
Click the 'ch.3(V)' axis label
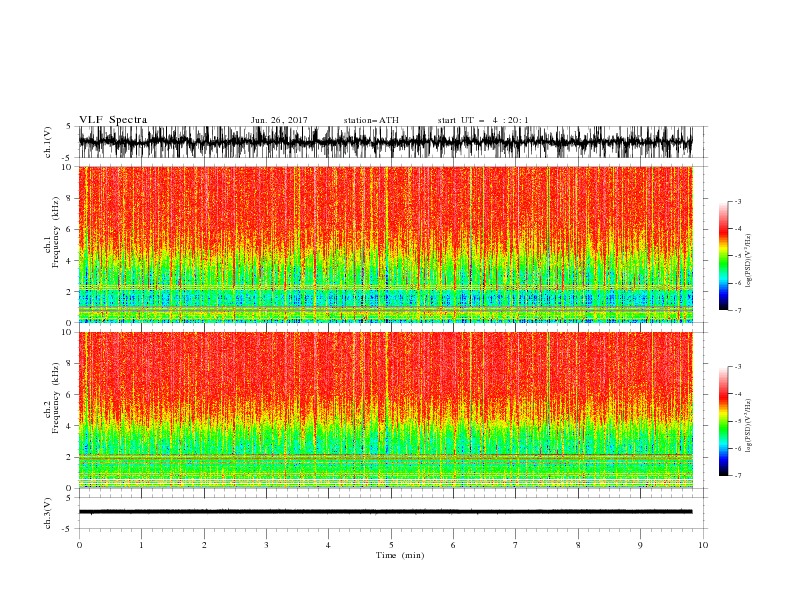coord(48,513)
